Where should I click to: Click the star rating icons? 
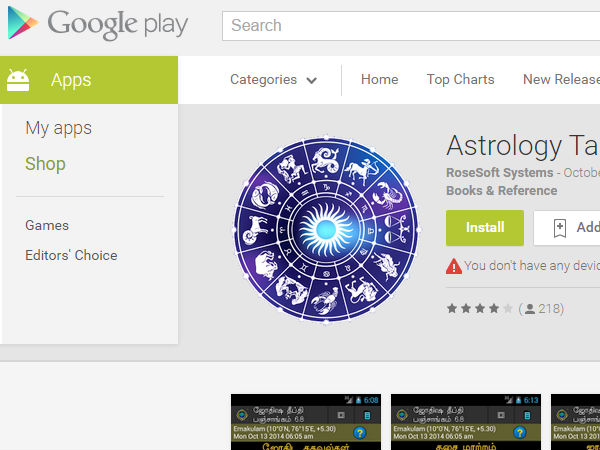(x=479, y=308)
